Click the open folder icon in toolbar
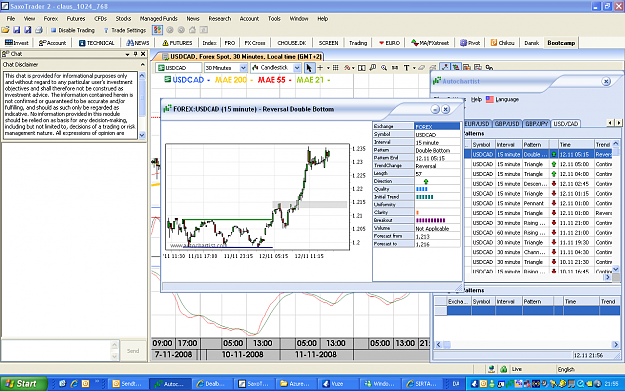Screen dimensions: 625x391 point(5,30)
